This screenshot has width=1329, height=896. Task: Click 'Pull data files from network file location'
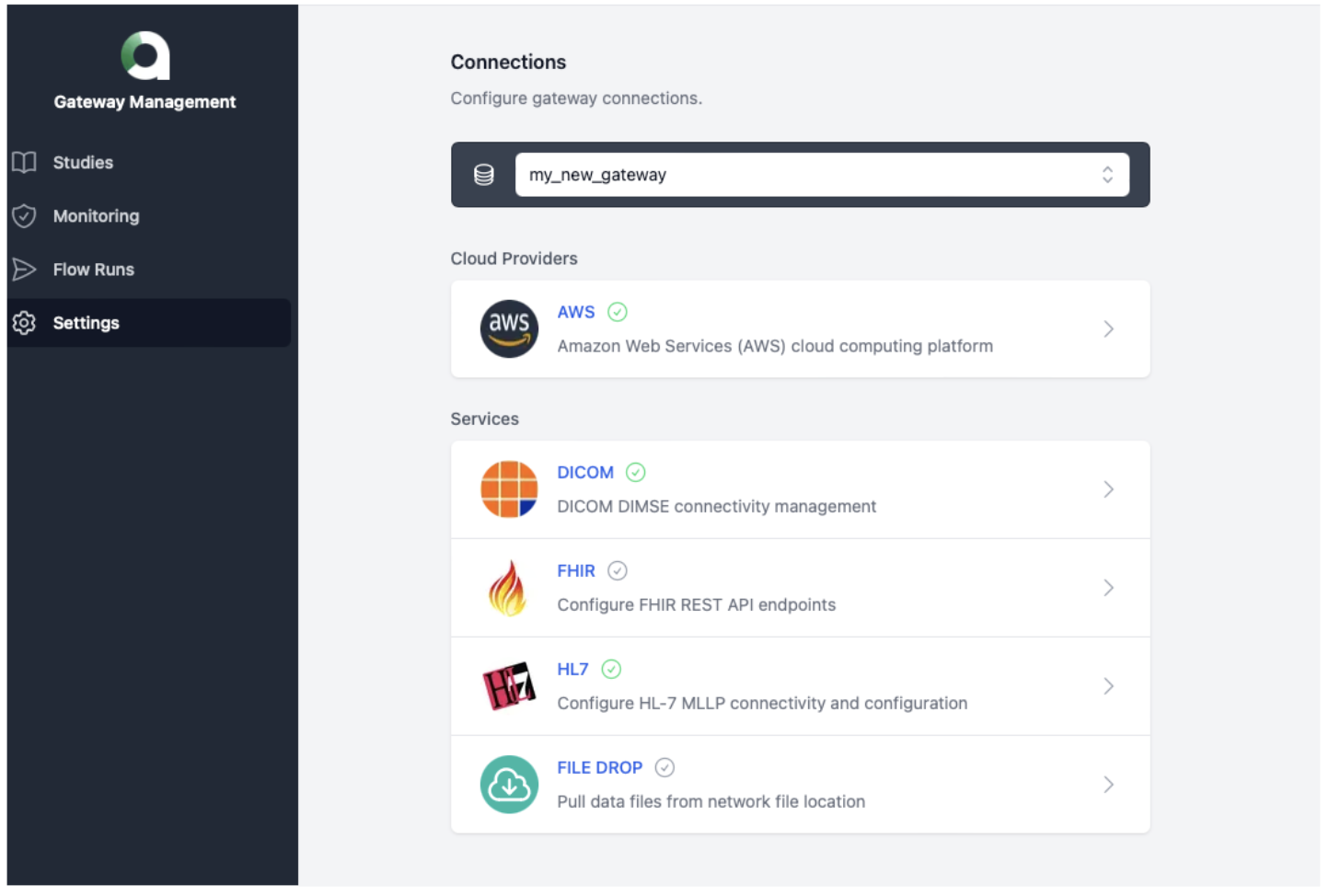(711, 801)
